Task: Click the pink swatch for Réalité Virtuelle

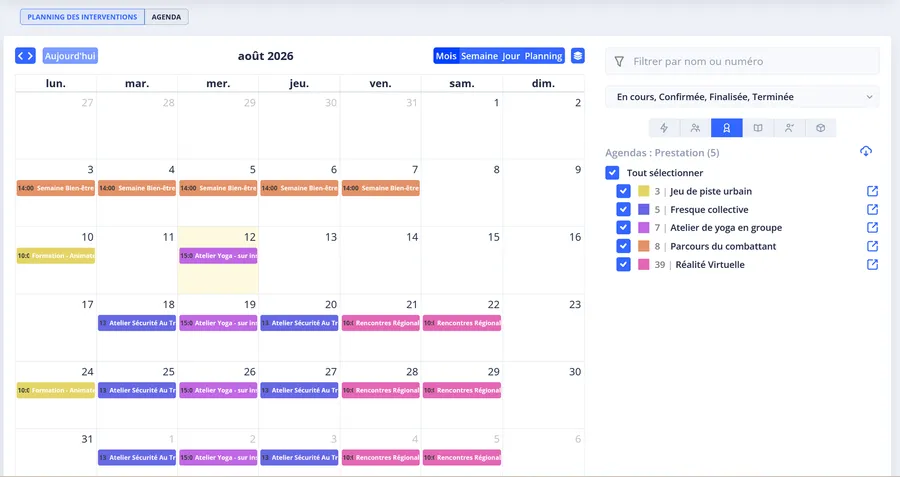Action: 643,265
